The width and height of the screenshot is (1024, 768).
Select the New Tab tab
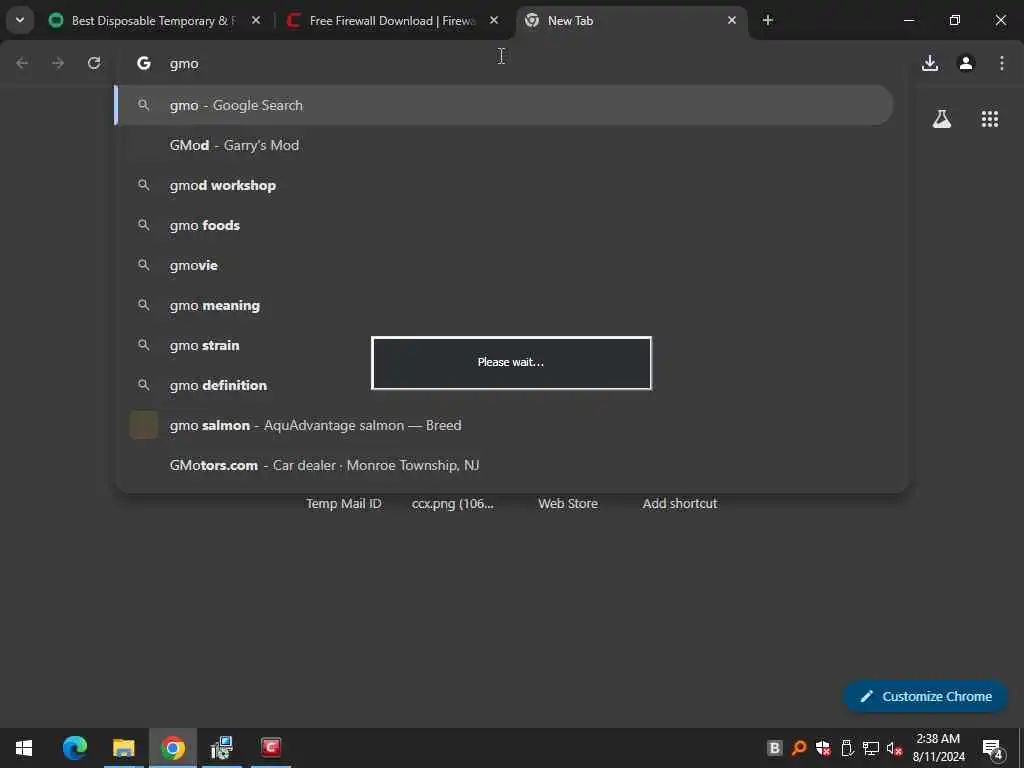(631, 21)
